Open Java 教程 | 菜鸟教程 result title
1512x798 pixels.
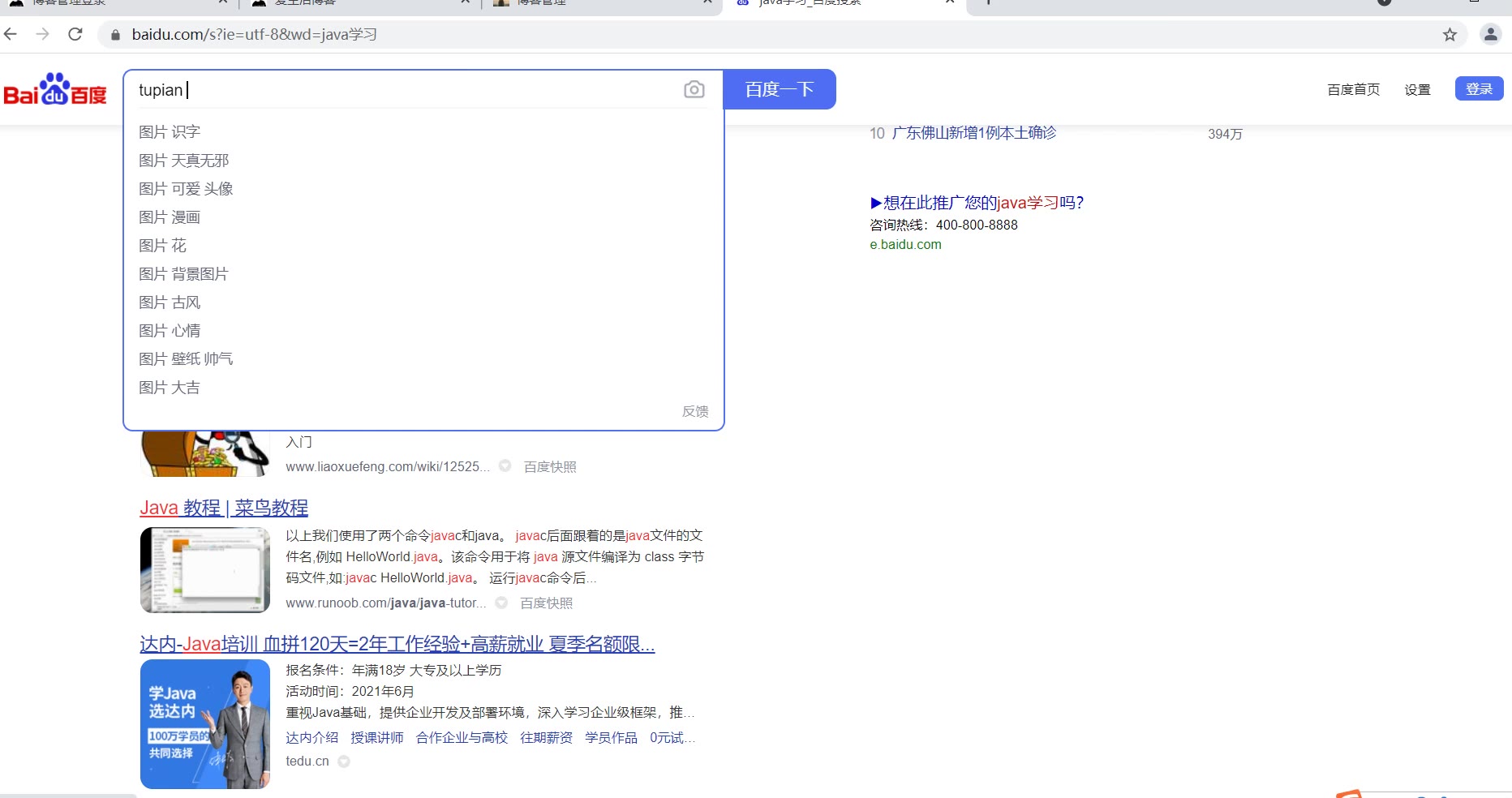[224, 508]
